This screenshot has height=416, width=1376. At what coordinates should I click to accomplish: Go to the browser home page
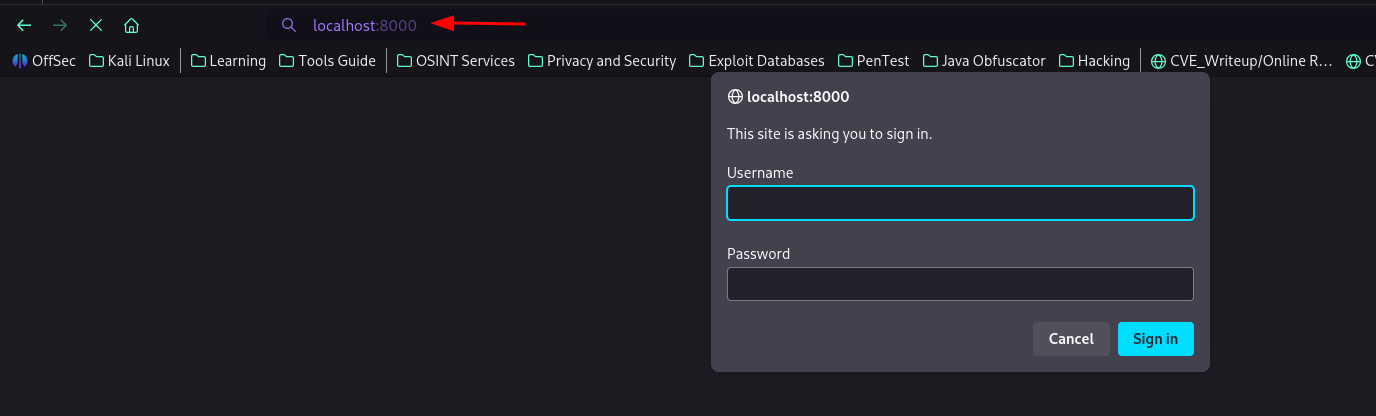click(131, 25)
